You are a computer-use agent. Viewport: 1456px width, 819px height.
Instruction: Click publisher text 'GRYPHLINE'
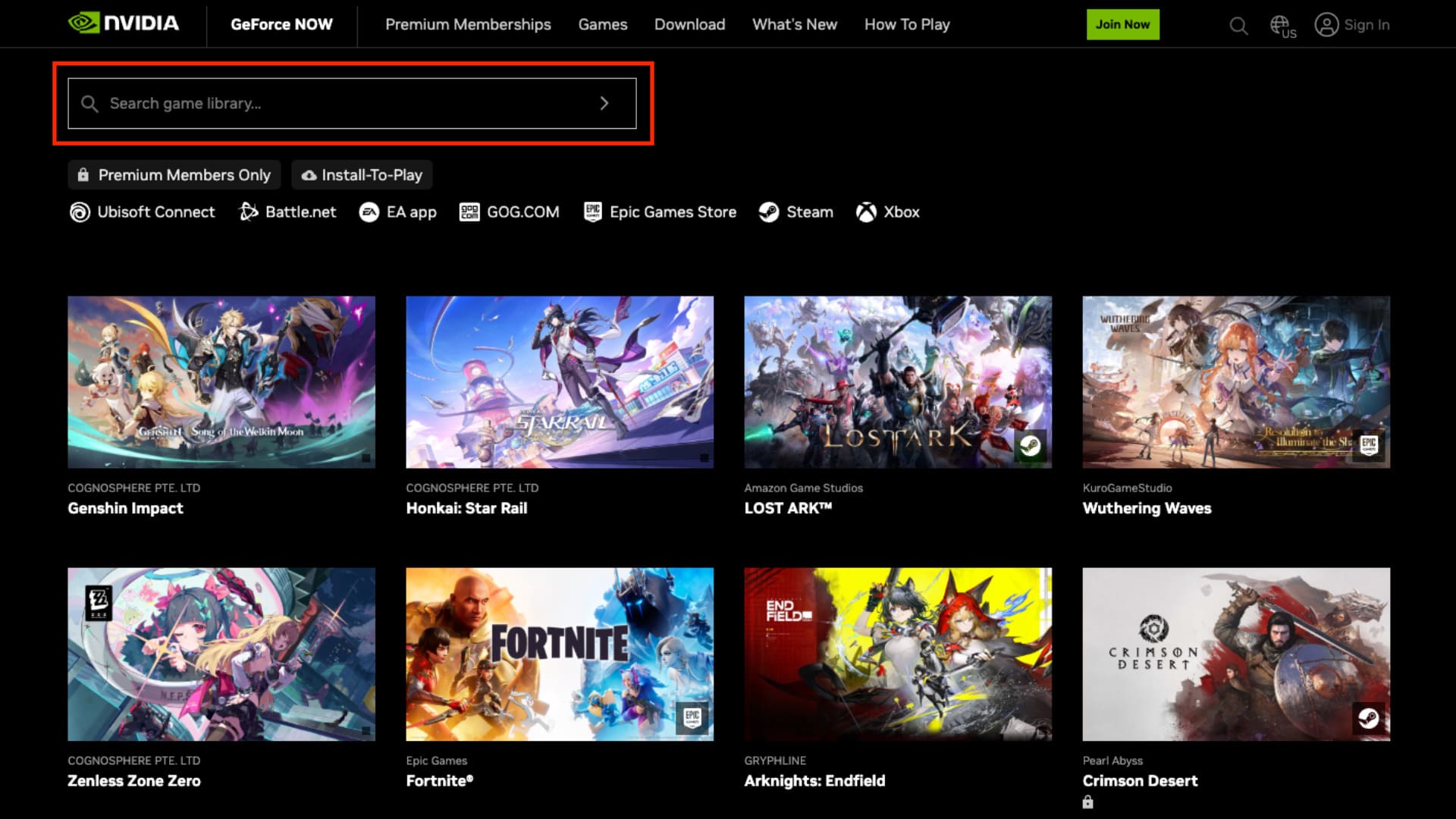point(775,760)
